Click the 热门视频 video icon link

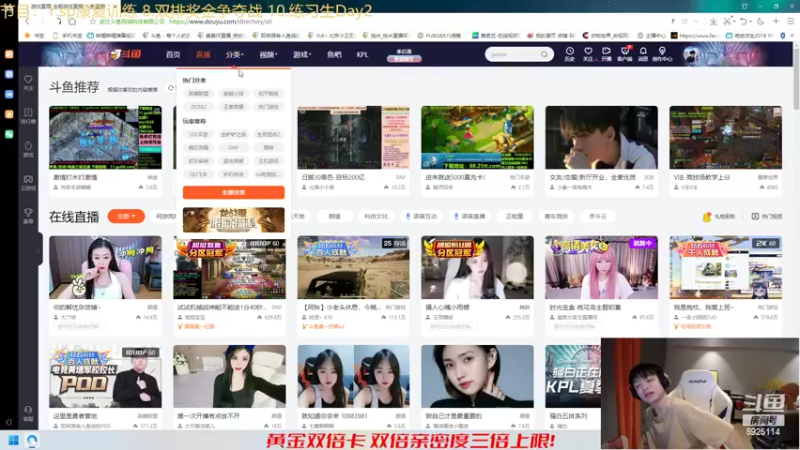pos(767,216)
